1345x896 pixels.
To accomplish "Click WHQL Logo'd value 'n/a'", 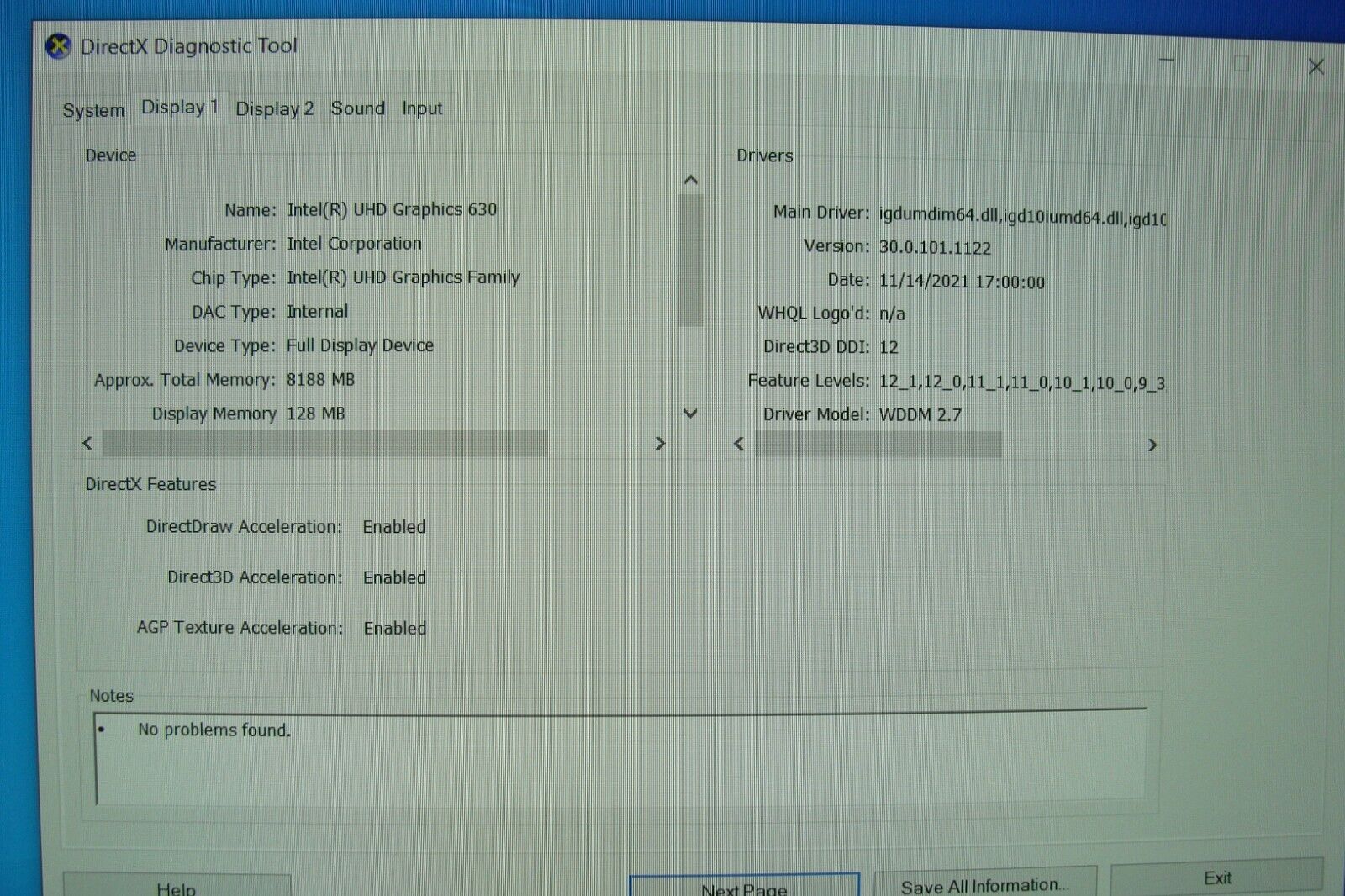I will 892,314.
